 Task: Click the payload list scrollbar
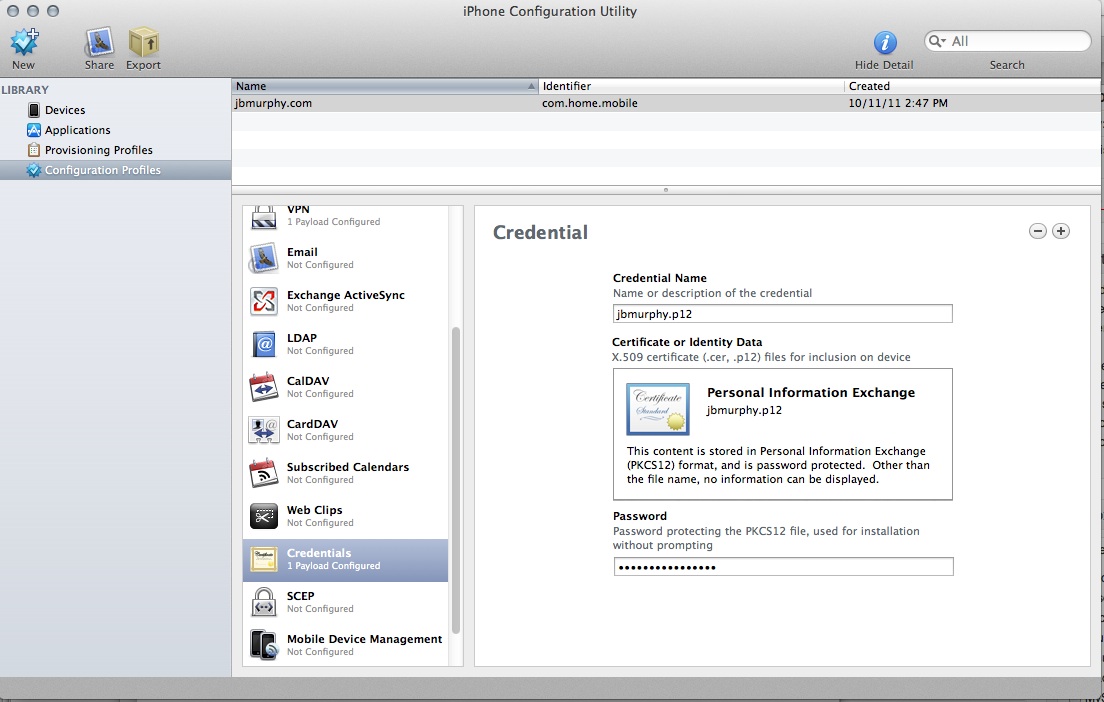(456, 480)
